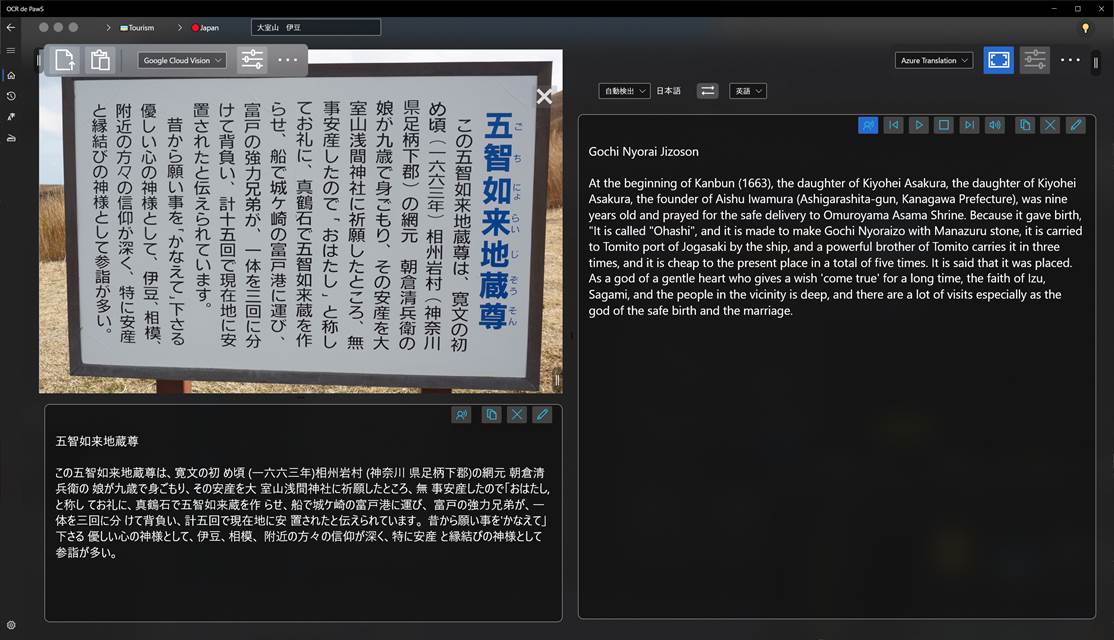Swap source and target languages
1114x640 pixels.
[707, 91]
